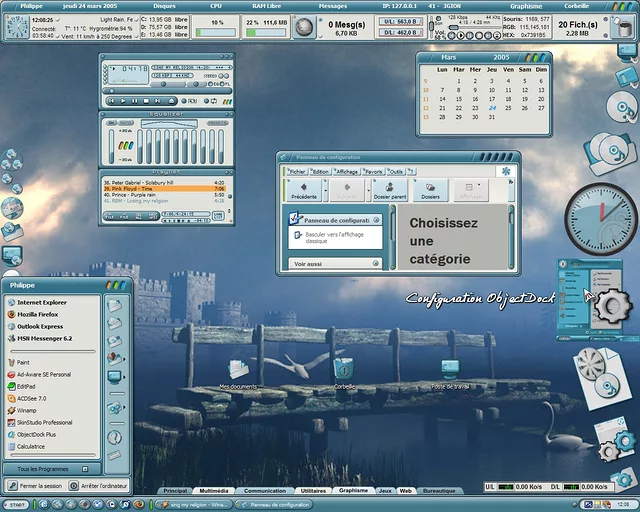The height and width of the screenshot is (512, 640).
Task: Open the Poste de travail desktop icon
Action: pos(450,368)
